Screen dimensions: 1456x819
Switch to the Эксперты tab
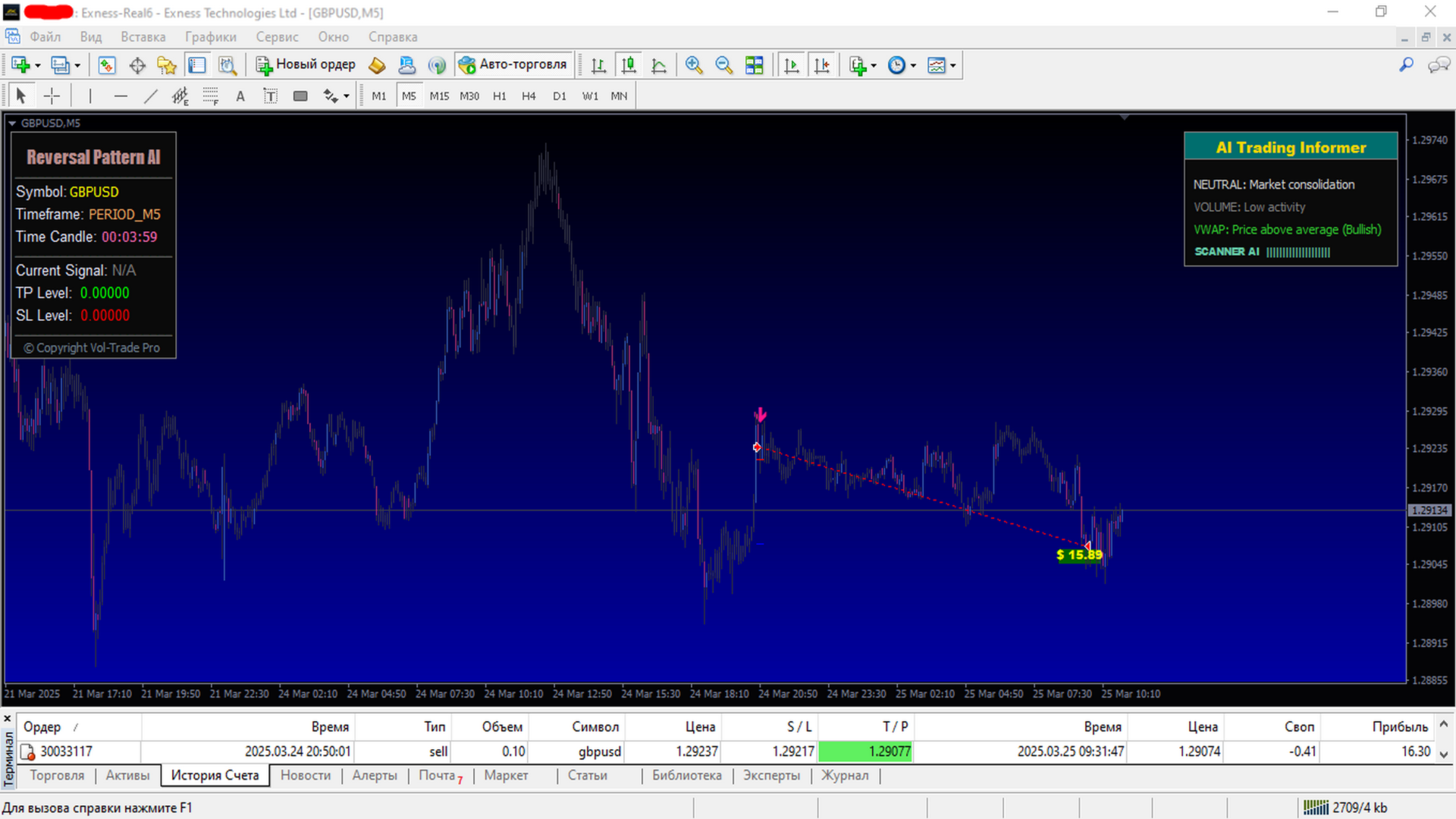[771, 775]
